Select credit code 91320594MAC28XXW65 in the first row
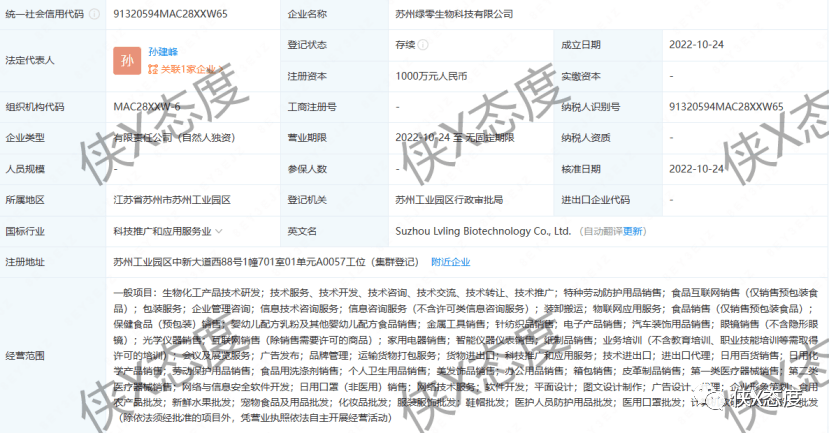829x434 pixels. point(170,14)
